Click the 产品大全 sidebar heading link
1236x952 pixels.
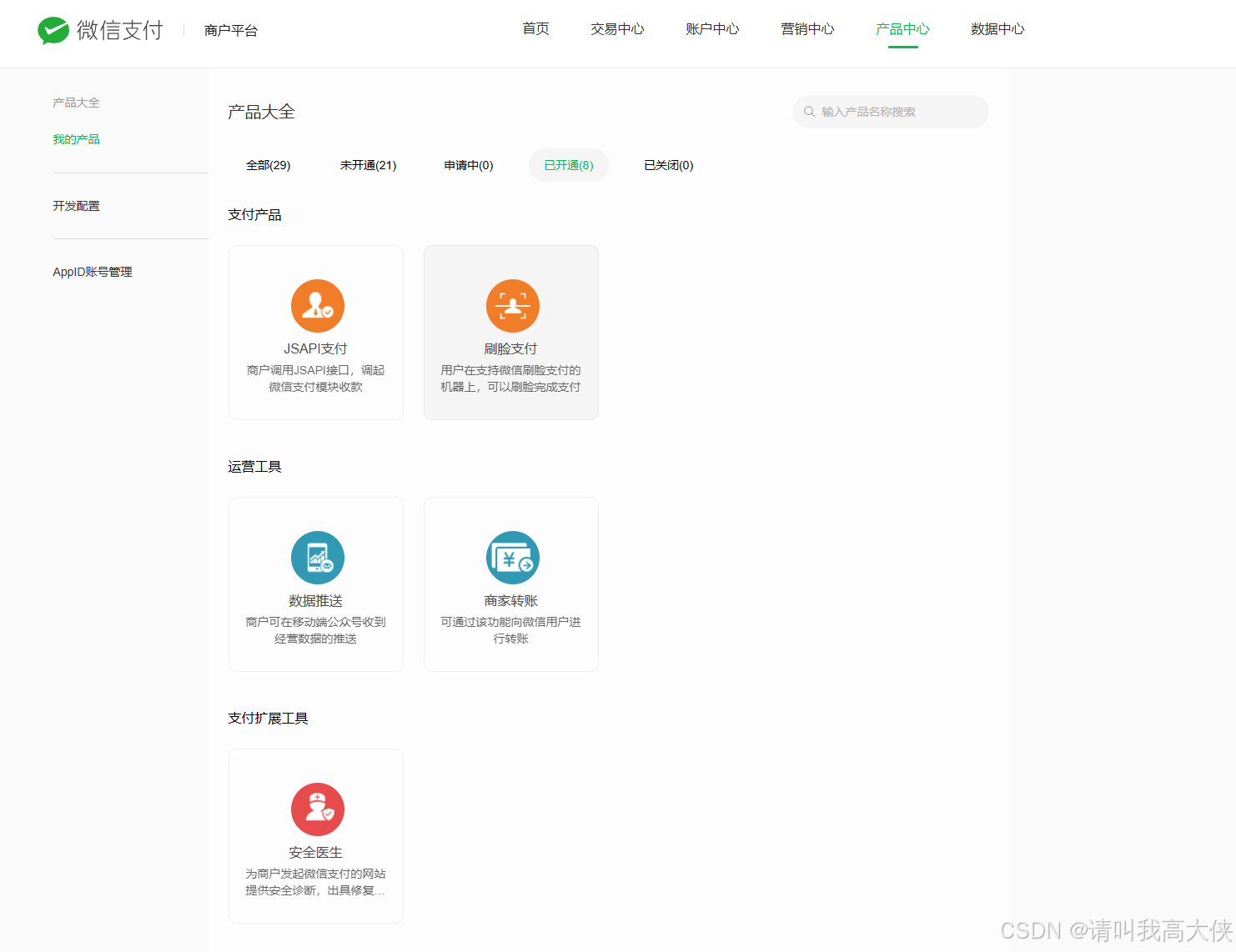coord(76,103)
